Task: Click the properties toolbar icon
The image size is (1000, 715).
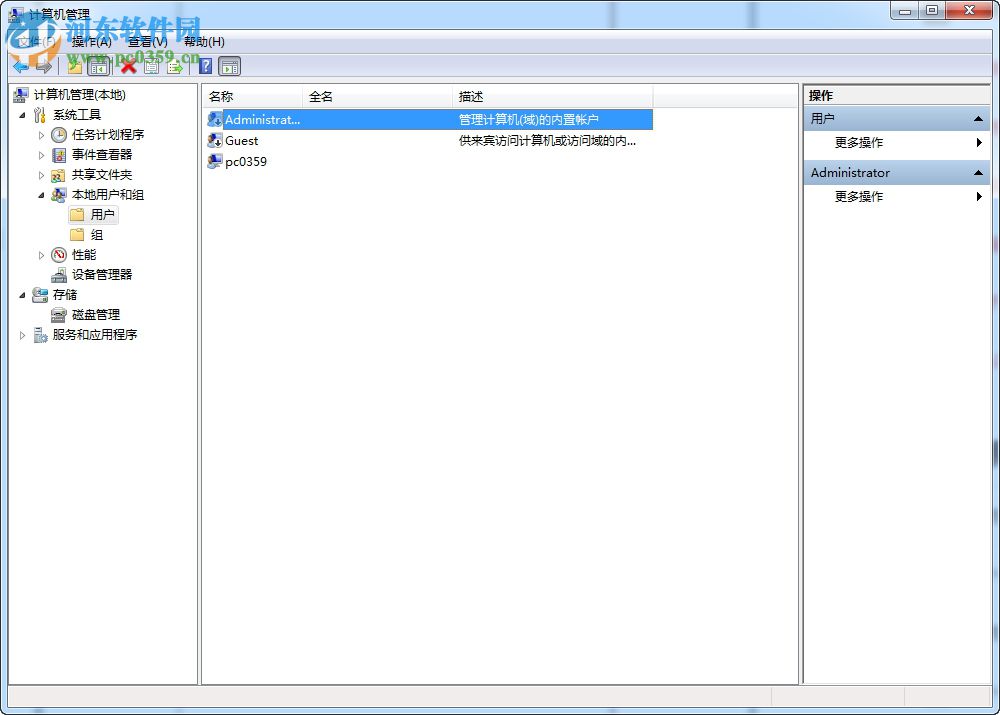Action: [152, 66]
